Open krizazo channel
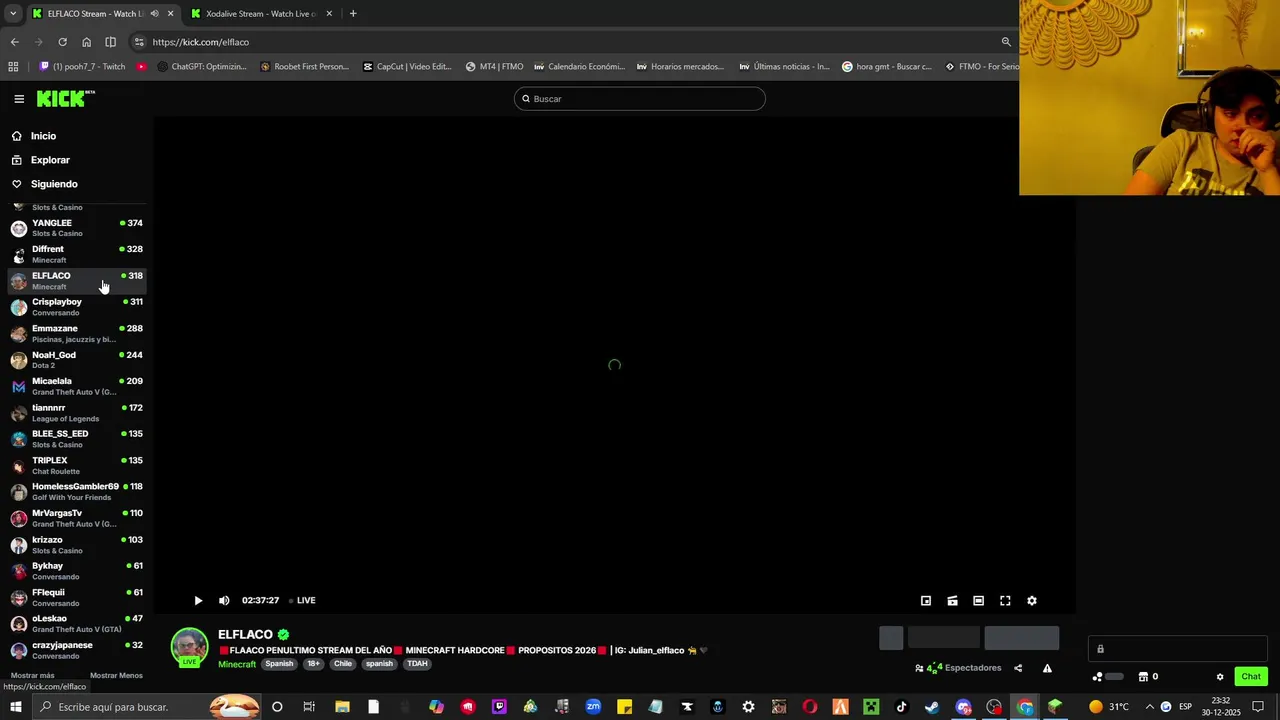This screenshot has height=720, width=1280. [x=77, y=545]
